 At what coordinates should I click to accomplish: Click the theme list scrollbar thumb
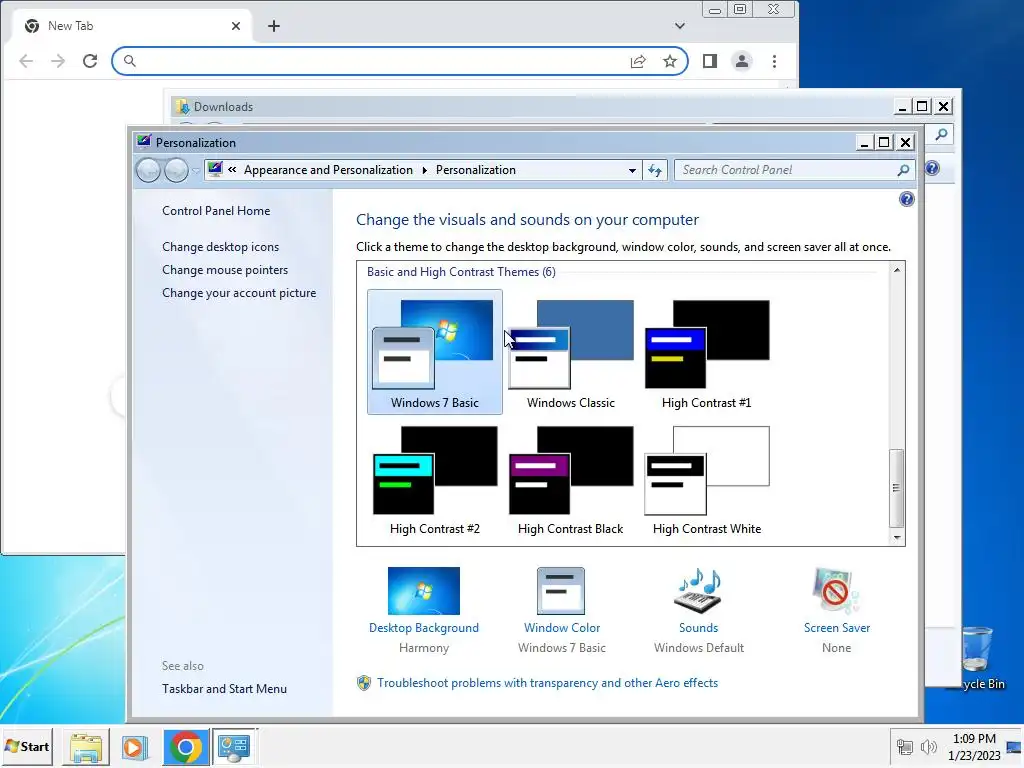[897, 487]
